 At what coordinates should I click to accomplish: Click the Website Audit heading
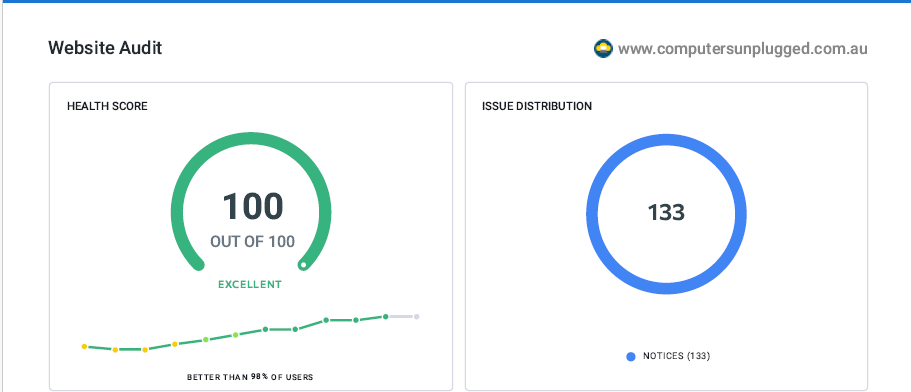point(105,48)
